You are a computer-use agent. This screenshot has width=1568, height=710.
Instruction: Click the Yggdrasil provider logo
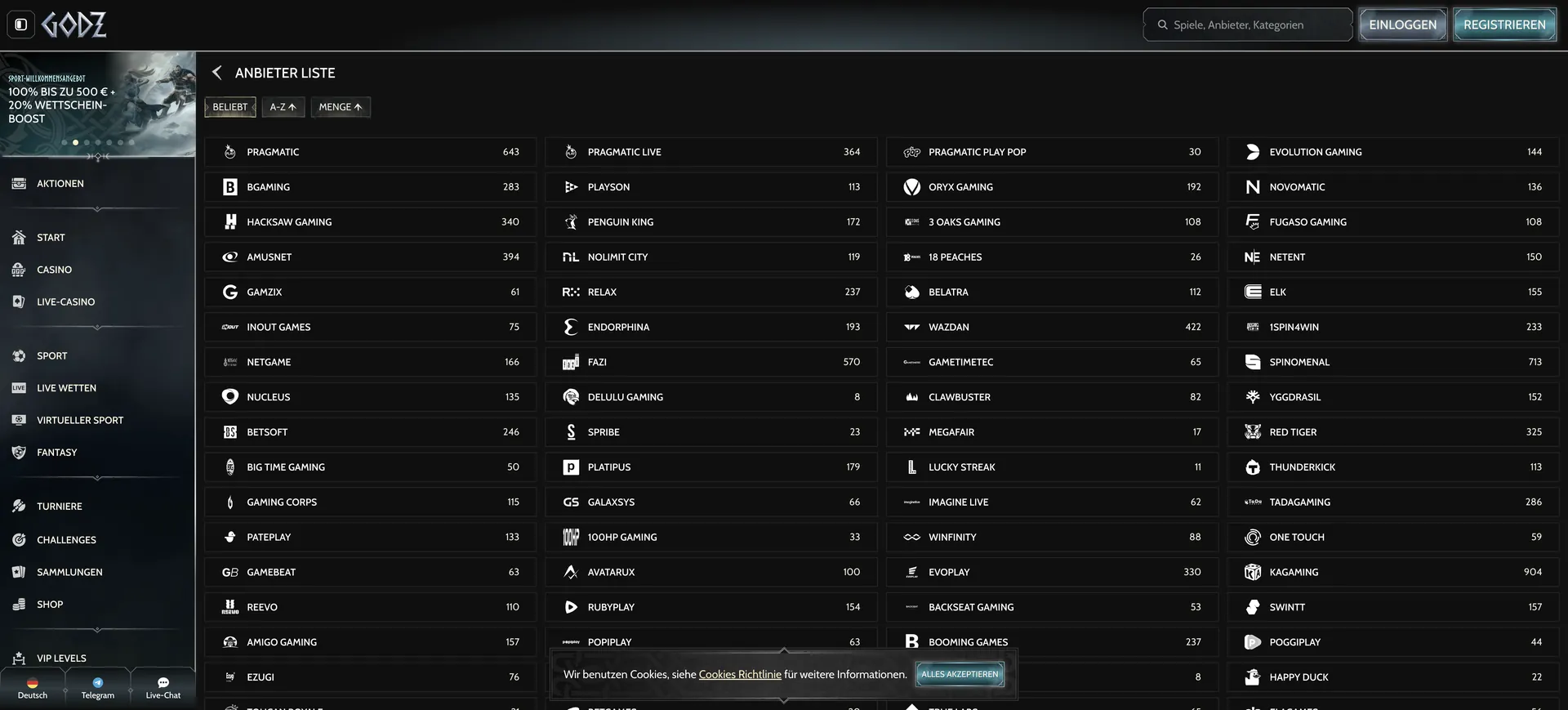tap(1253, 397)
